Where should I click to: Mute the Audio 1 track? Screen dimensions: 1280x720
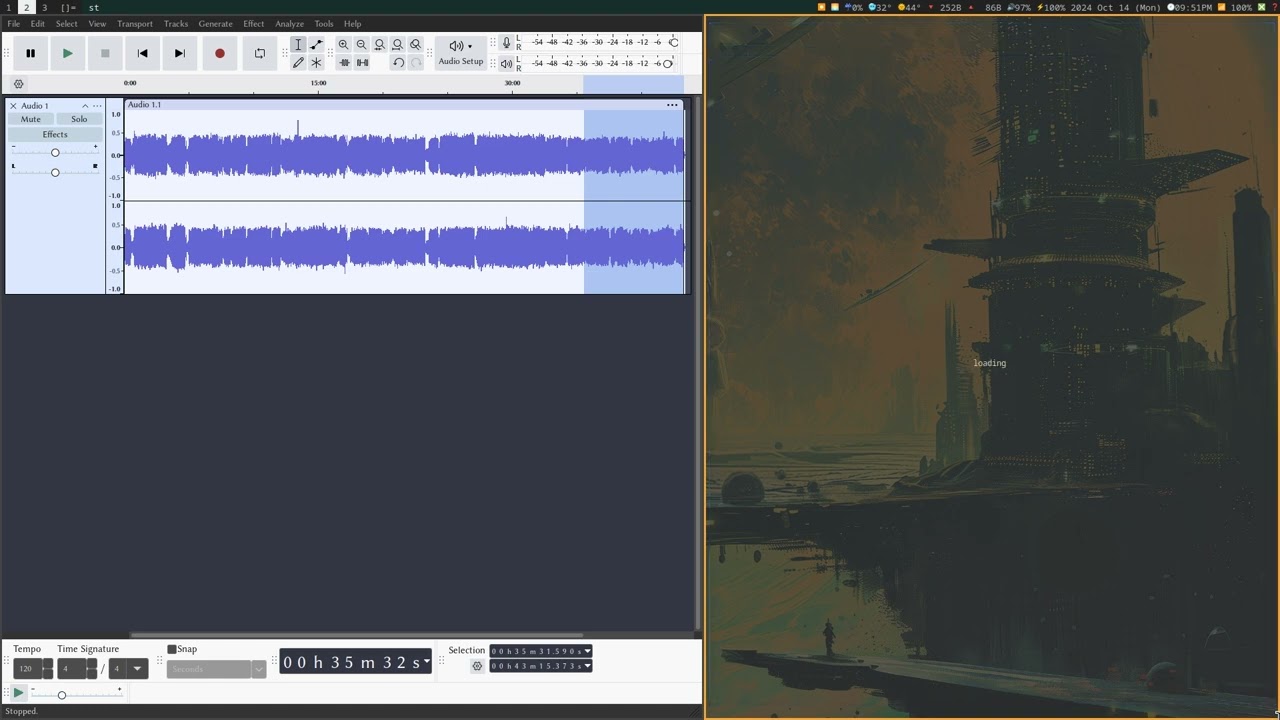31,119
